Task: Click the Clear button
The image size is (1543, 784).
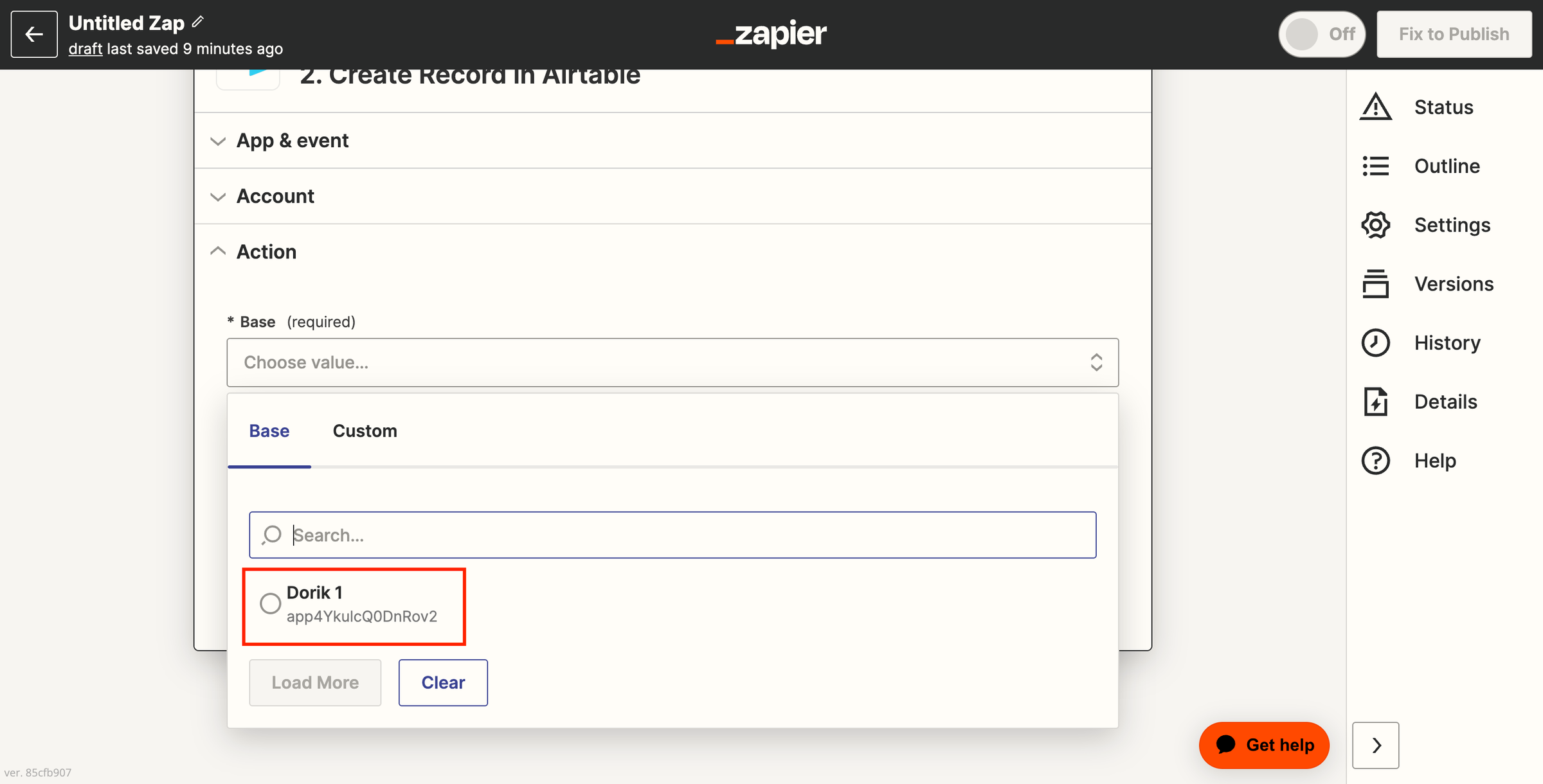Action: coord(443,682)
